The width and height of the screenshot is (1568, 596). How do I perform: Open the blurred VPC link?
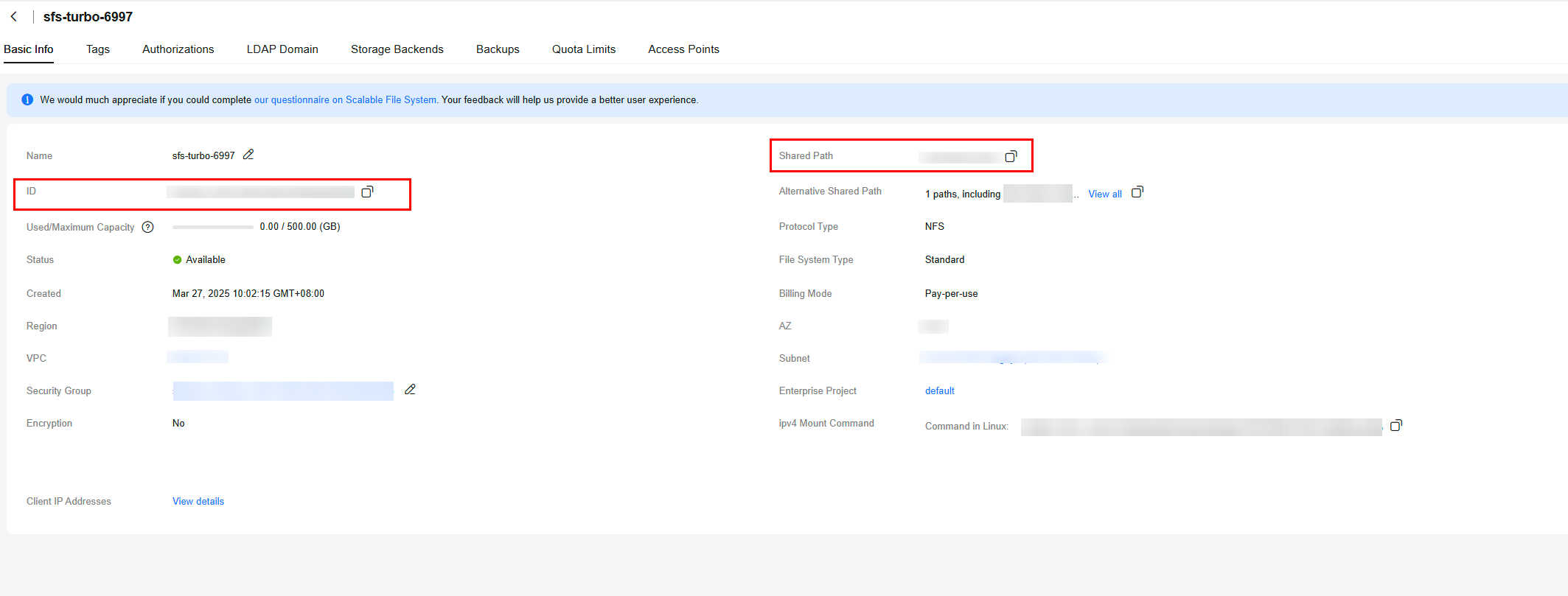(x=198, y=357)
